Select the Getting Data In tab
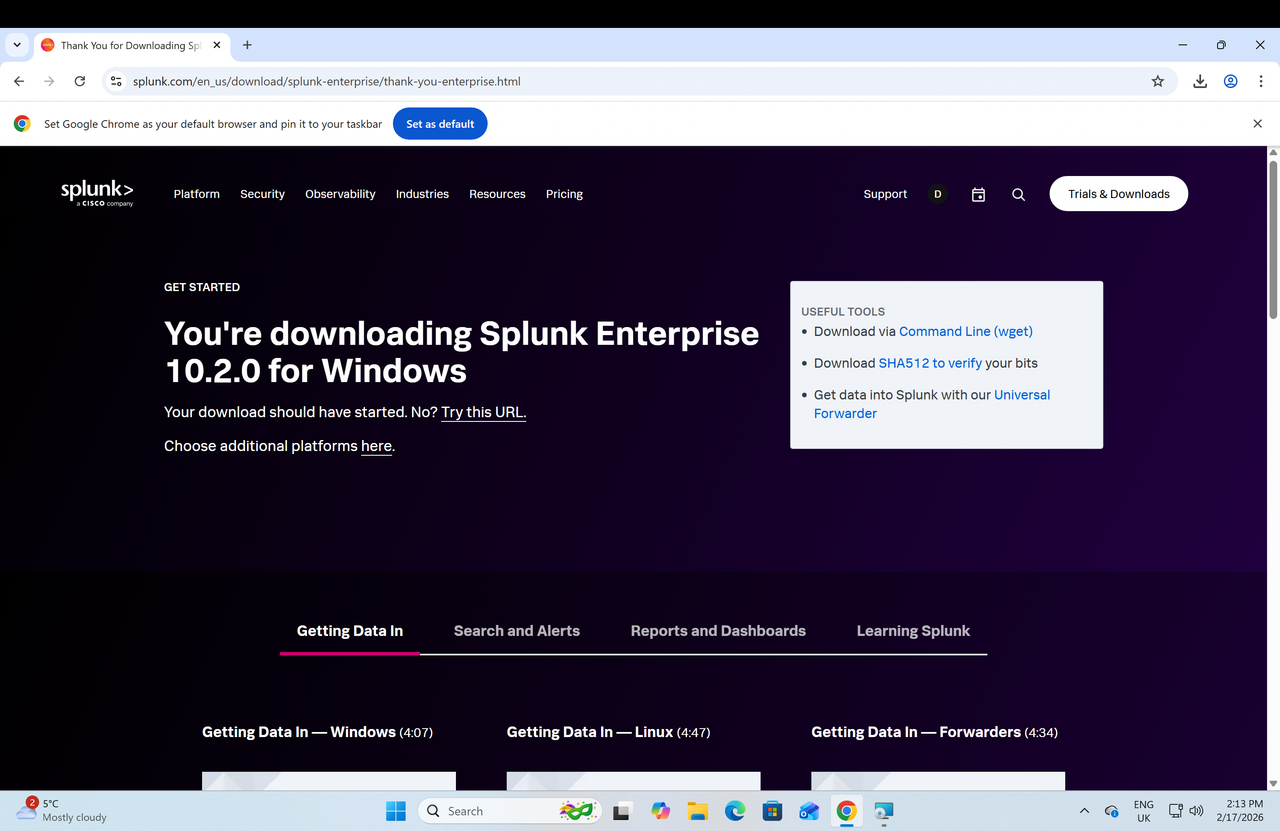Image resolution: width=1280 pixels, height=831 pixels. pyautogui.click(x=350, y=631)
